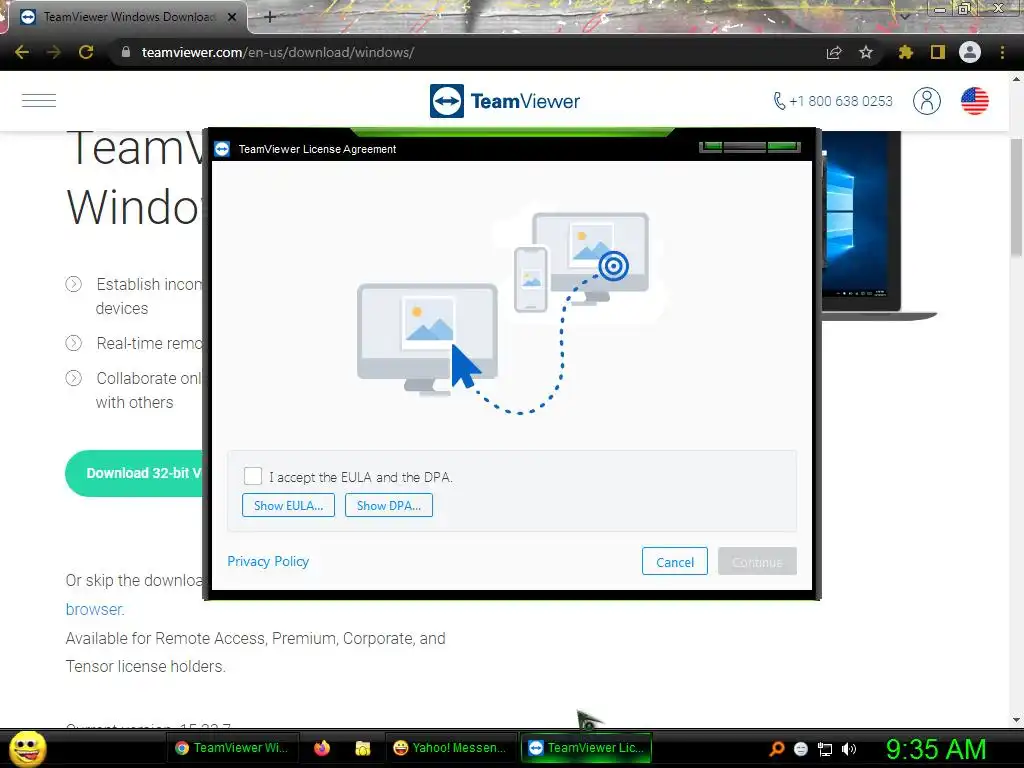Open the Chrome three-dot menu

(1002, 52)
